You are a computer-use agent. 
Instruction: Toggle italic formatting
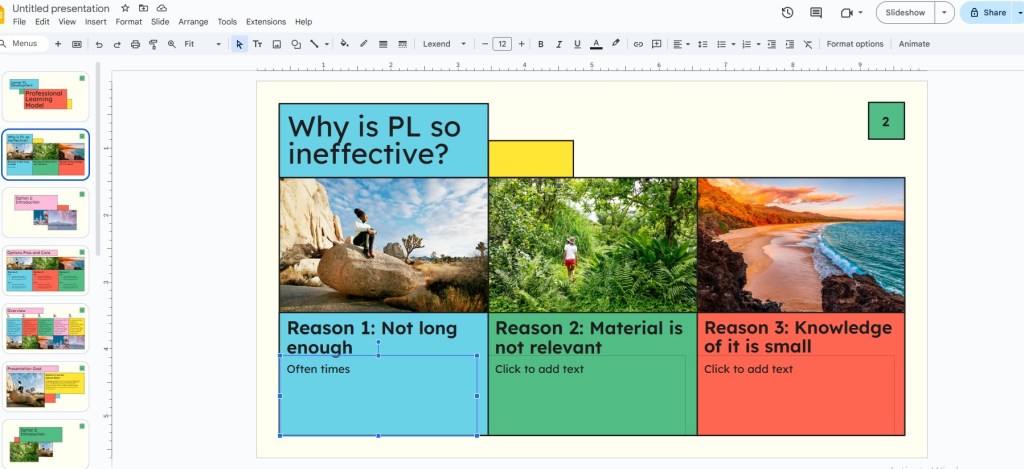tap(559, 44)
